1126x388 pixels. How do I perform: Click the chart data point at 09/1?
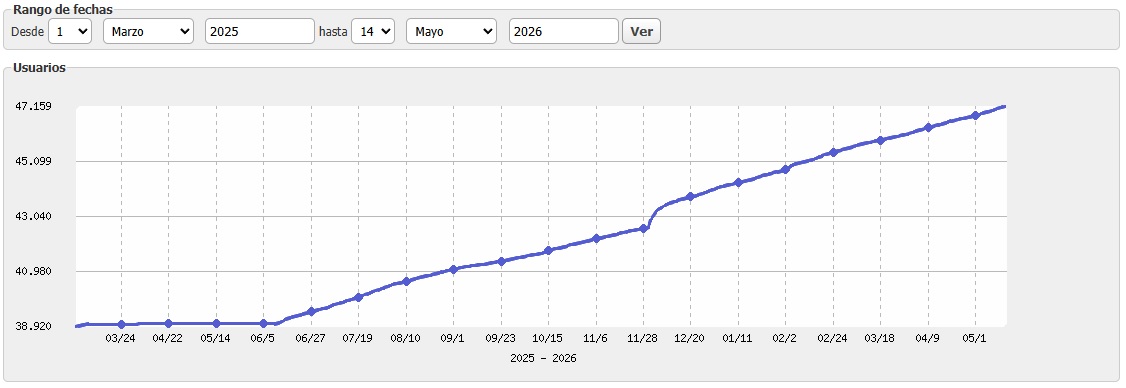point(453,269)
